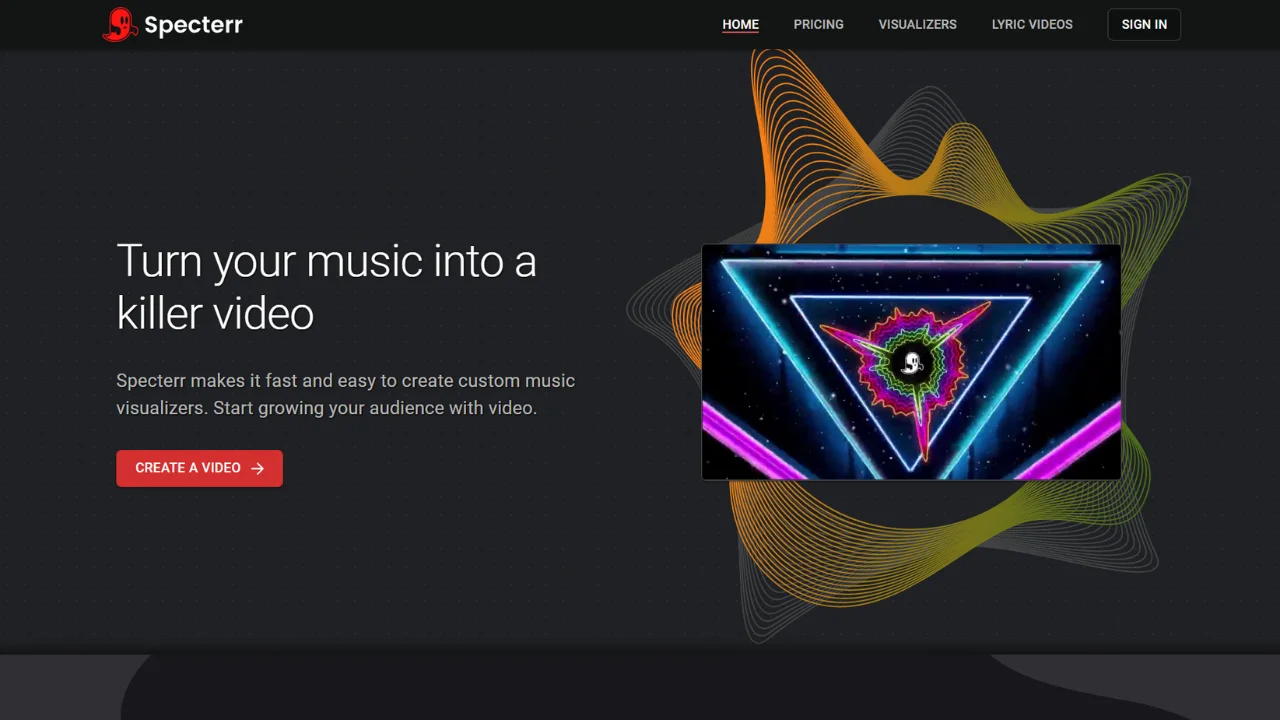Click the ghost logo at the visualizer center

point(911,362)
